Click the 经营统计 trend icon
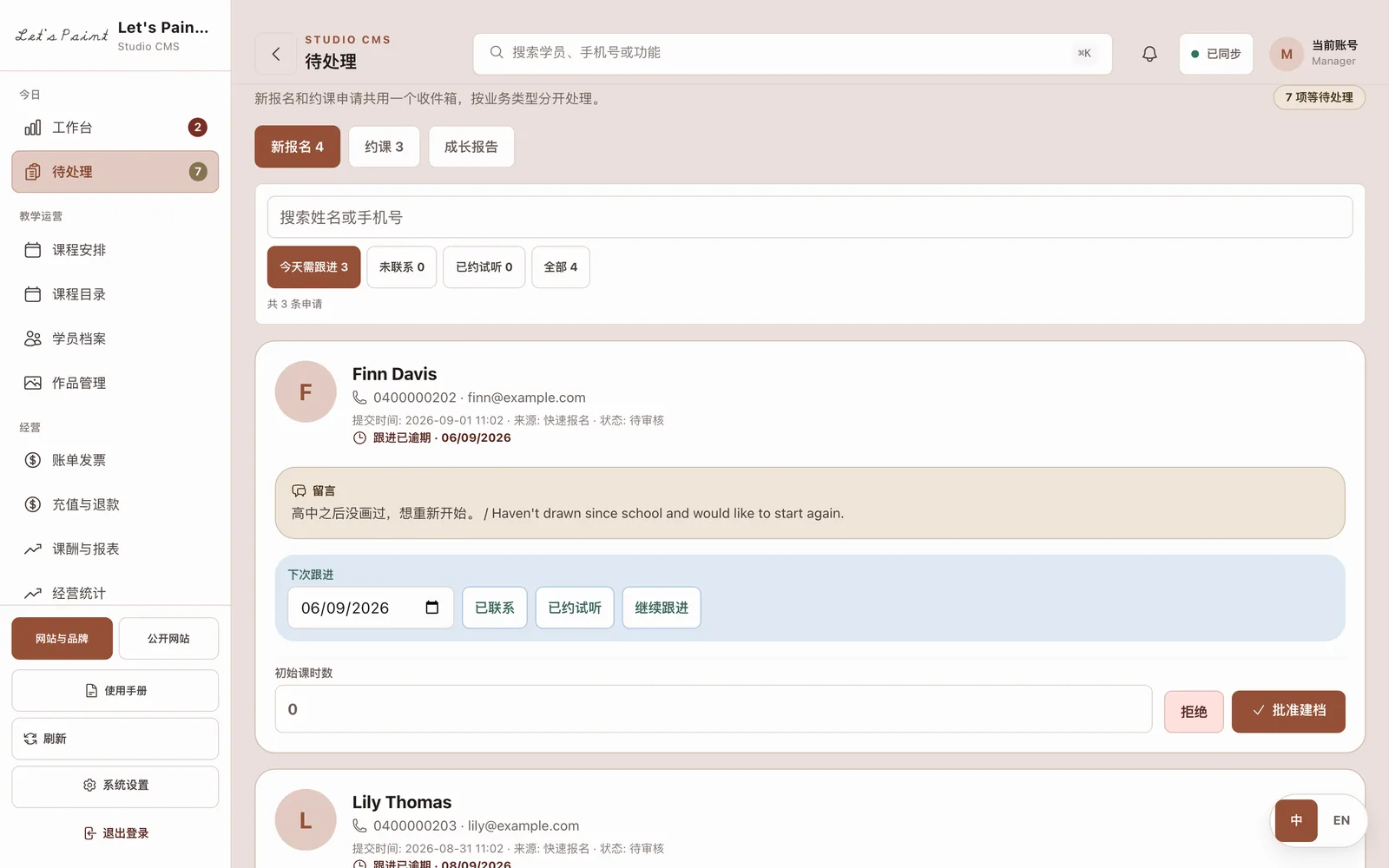Image resolution: width=1389 pixels, height=868 pixels. click(33, 593)
